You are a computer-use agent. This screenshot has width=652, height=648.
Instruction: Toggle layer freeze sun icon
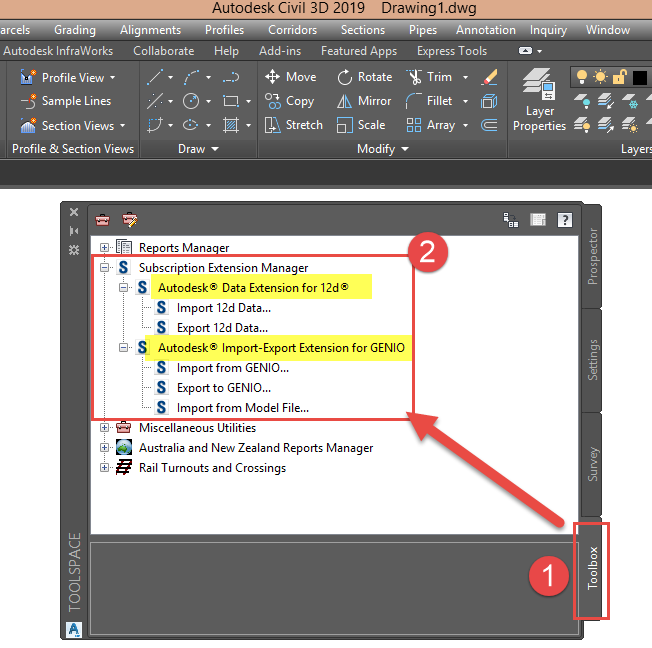[600, 77]
